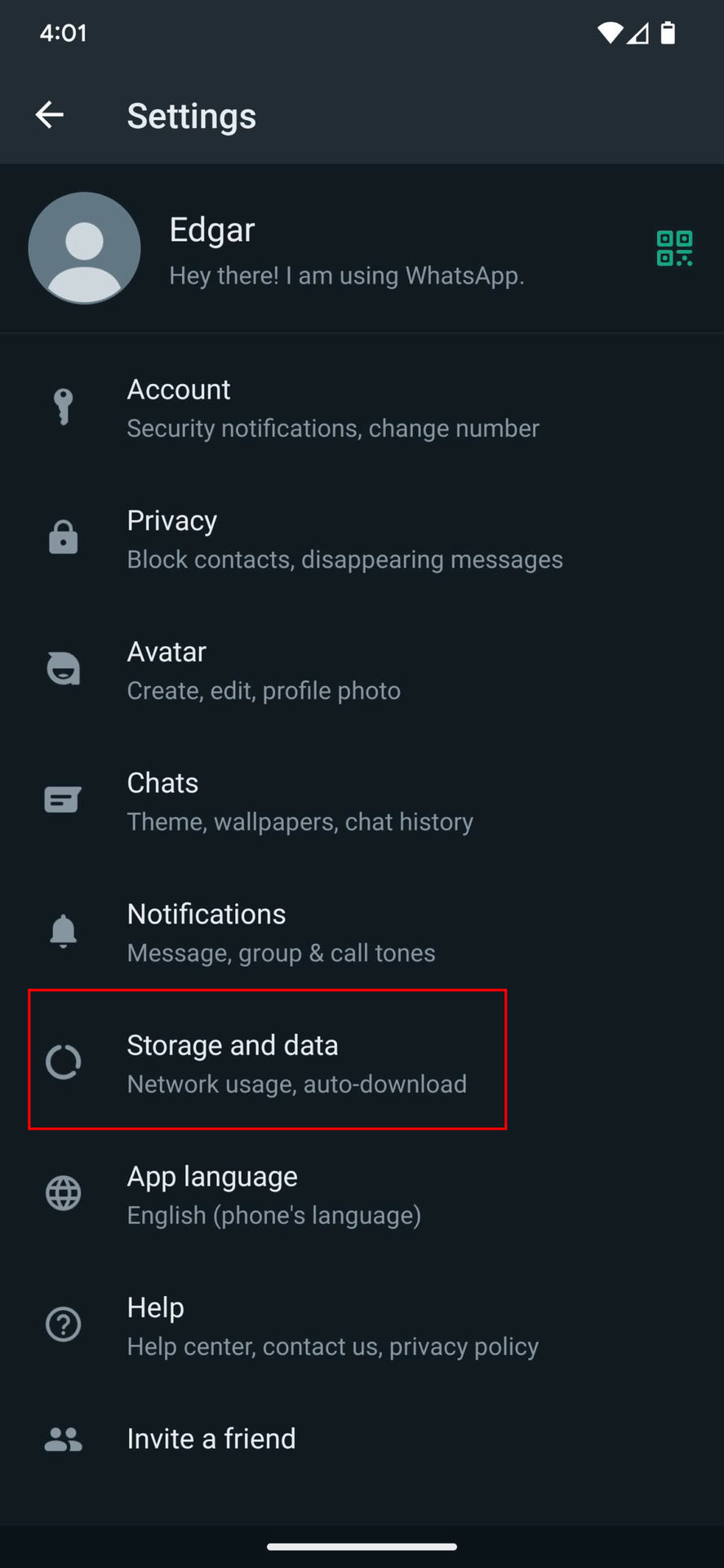Tap the Avatar face icon

pos(63,669)
